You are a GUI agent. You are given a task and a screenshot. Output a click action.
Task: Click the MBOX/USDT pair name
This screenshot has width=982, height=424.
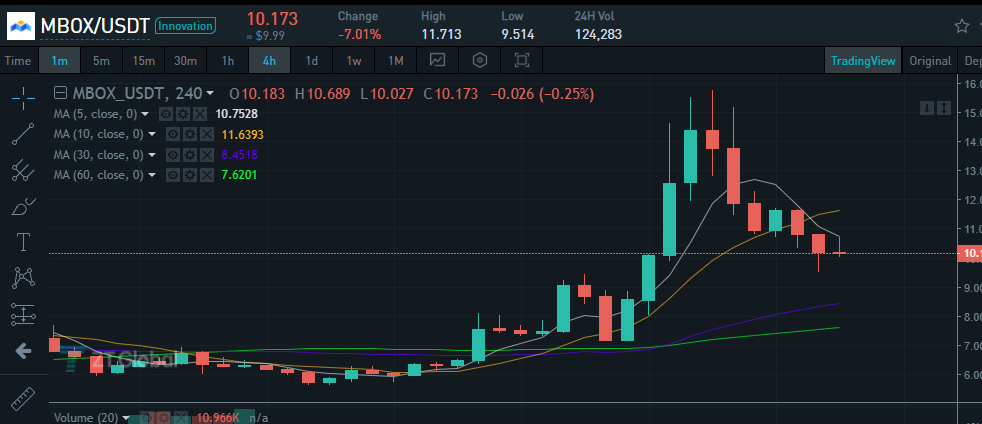click(x=95, y=26)
